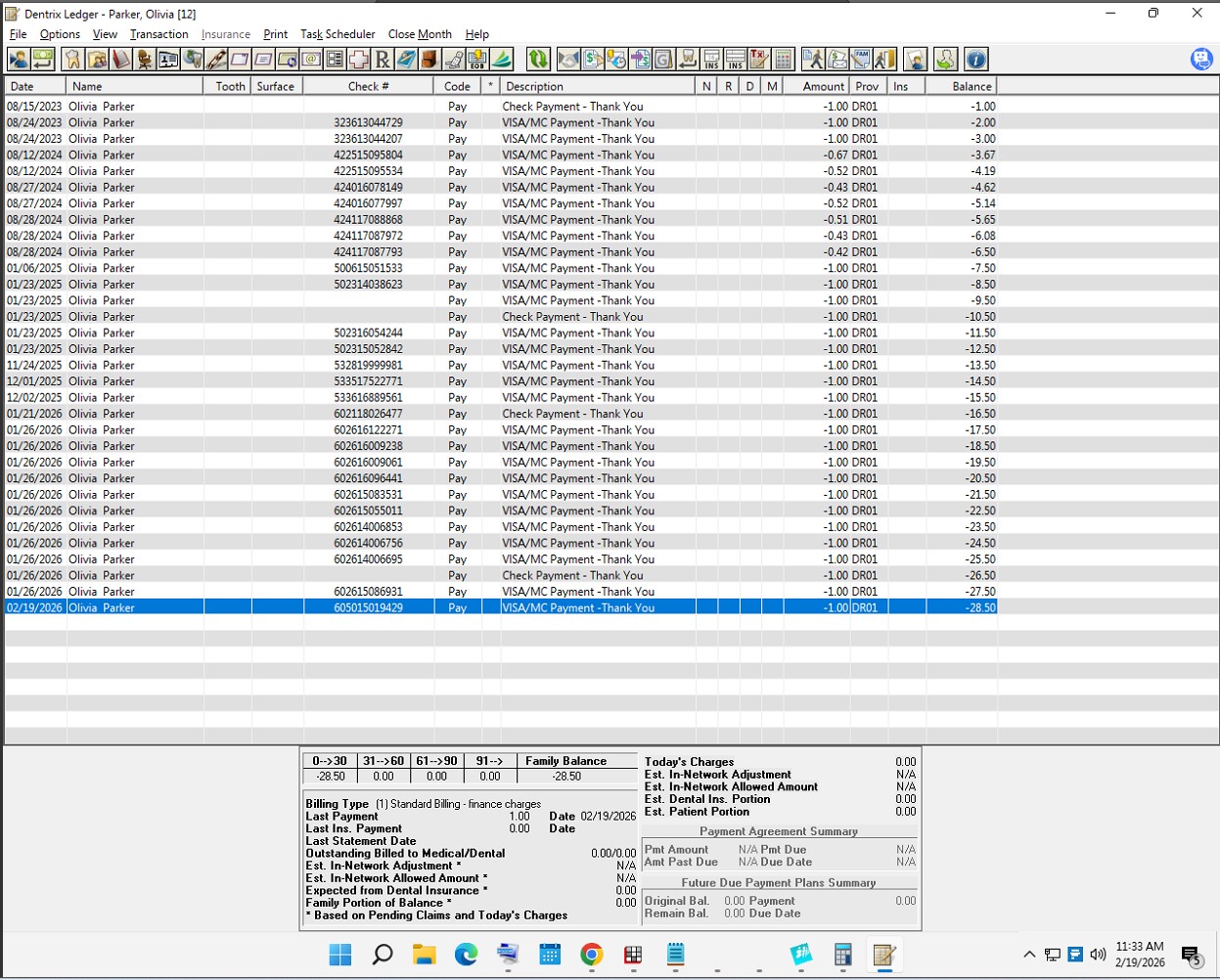Click the blue info circle icon
Image resolution: width=1220 pixels, height=980 pixels.
(x=975, y=60)
